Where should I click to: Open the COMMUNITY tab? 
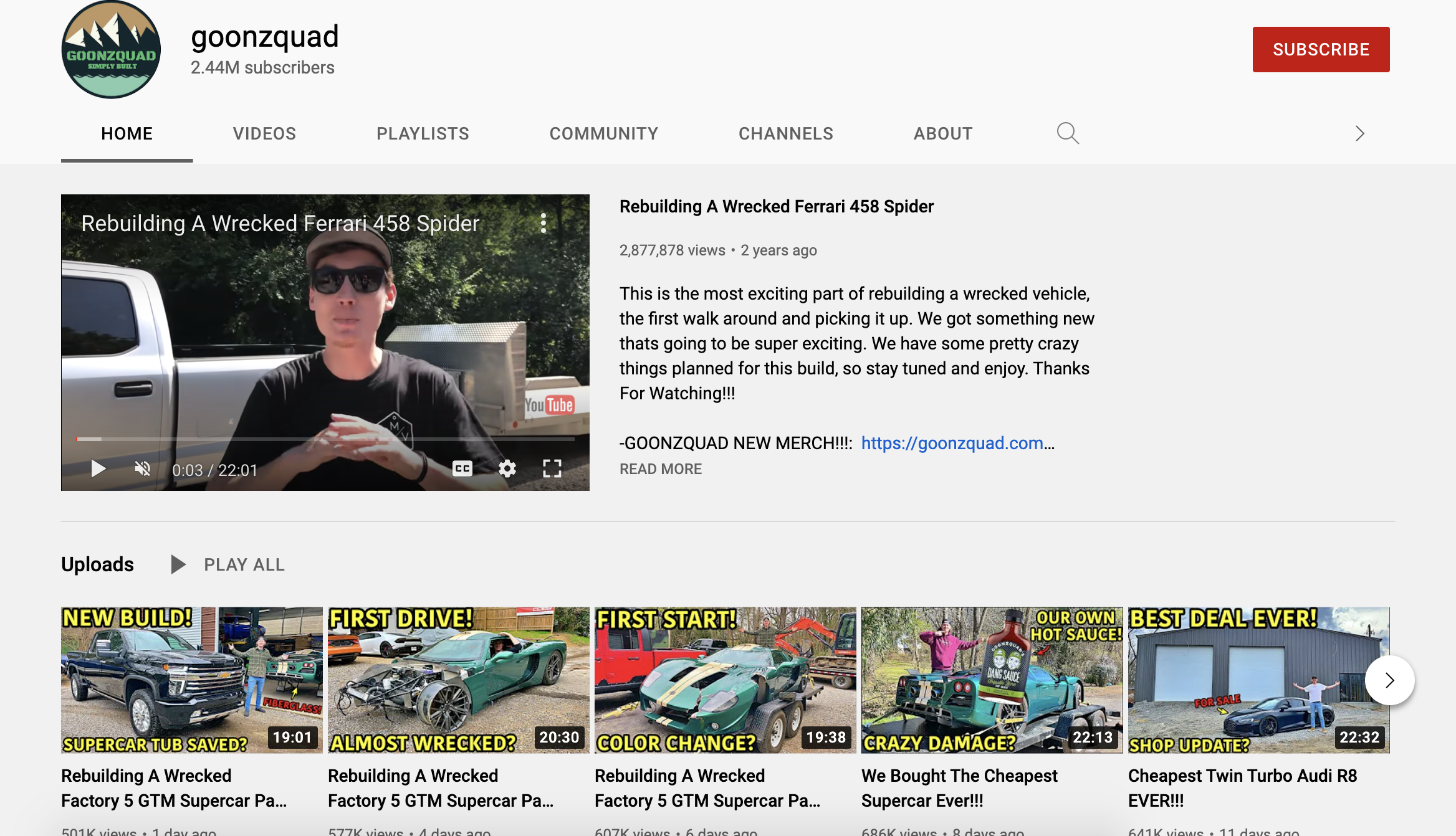[604, 133]
